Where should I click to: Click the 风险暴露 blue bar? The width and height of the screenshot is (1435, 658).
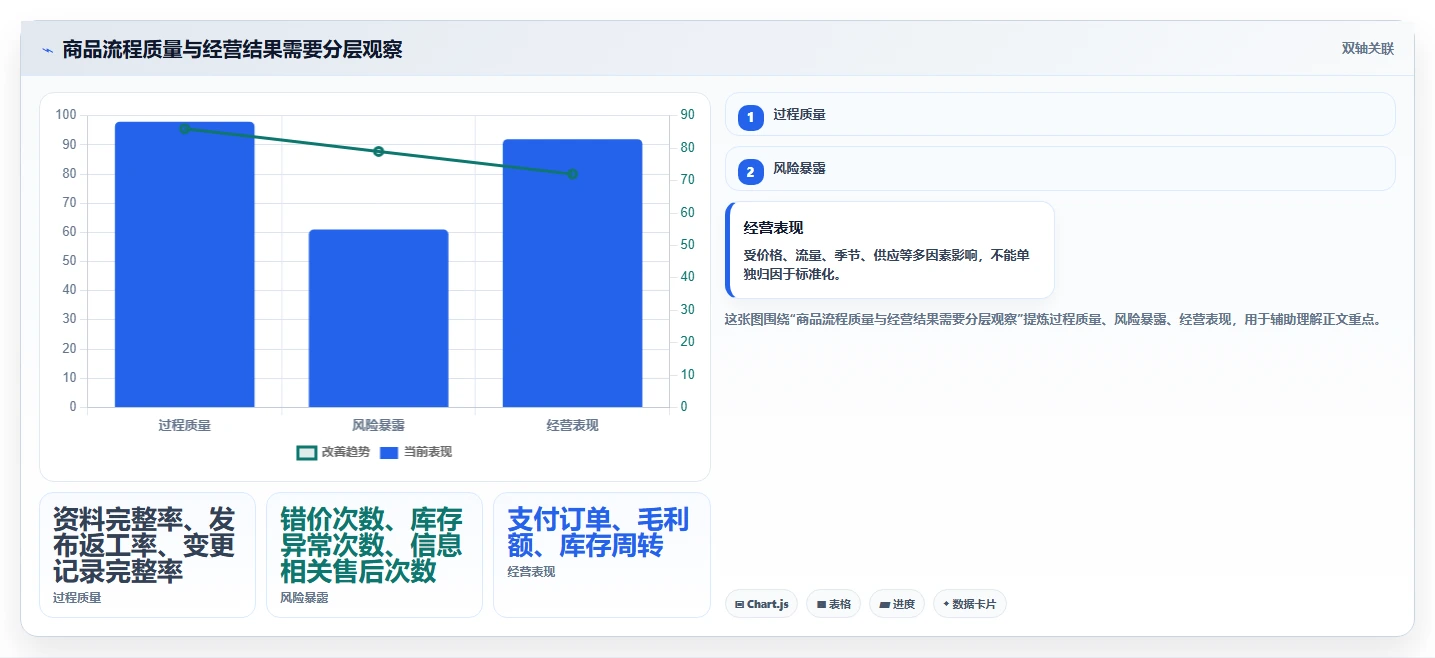pyautogui.click(x=379, y=318)
